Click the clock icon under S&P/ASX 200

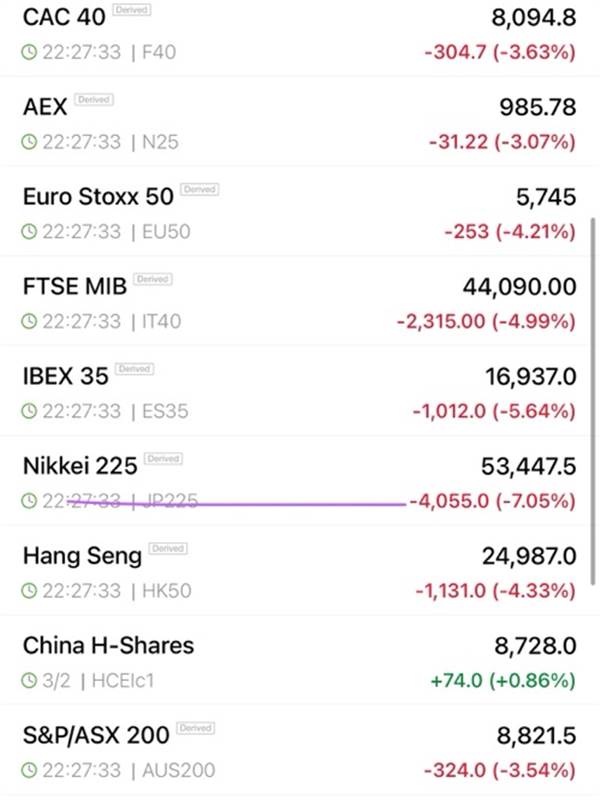coord(28,771)
